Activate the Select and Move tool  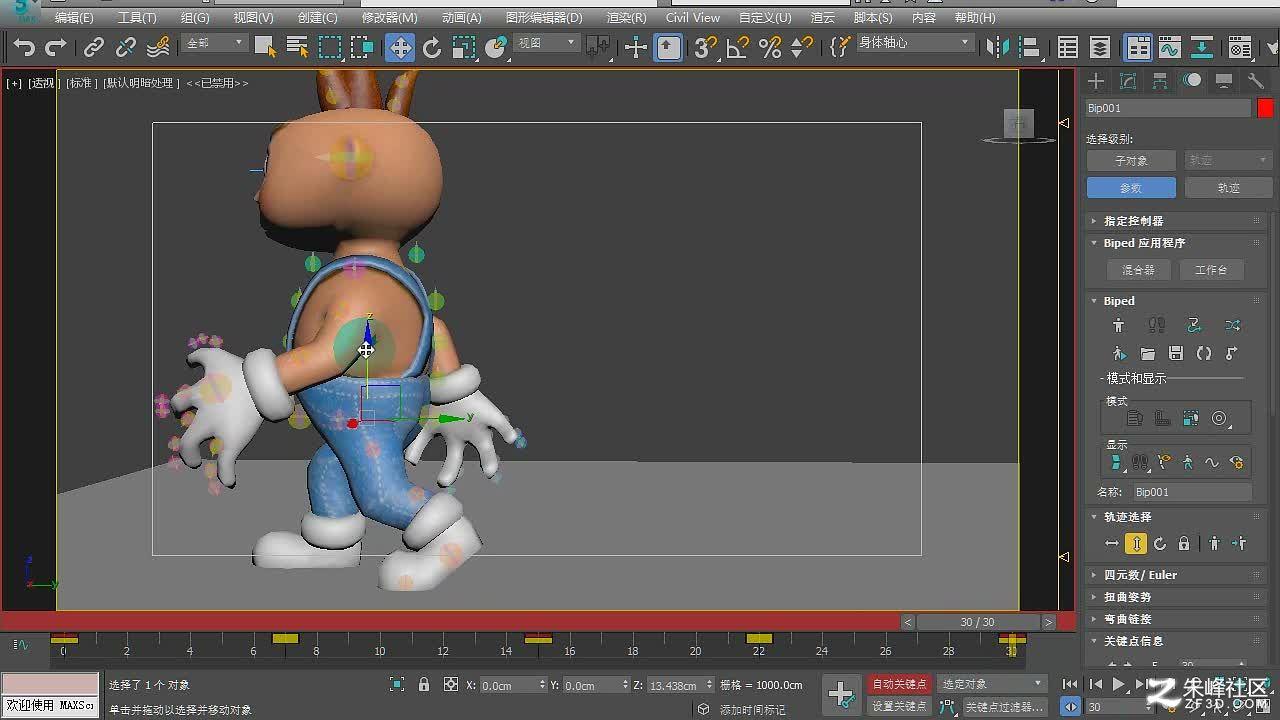coord(400,47)
